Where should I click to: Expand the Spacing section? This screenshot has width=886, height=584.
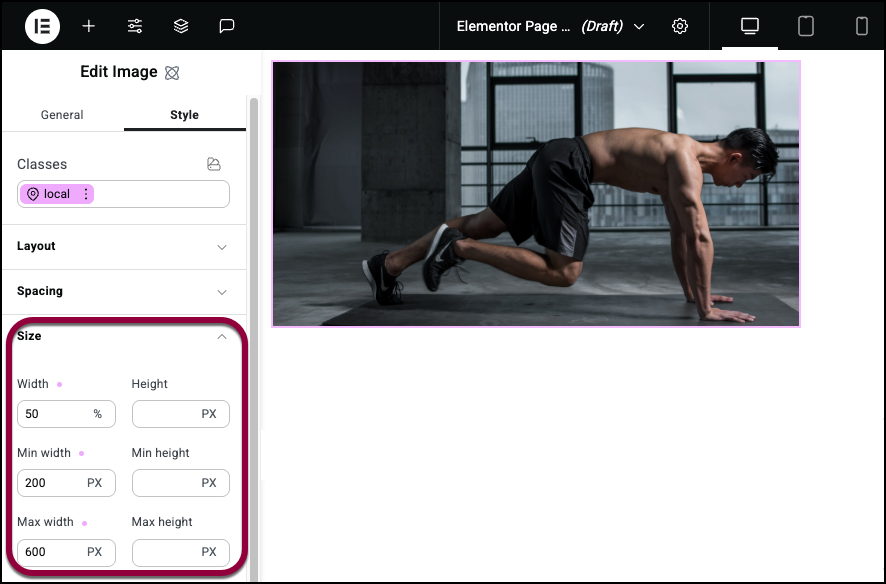[x=124, y=291]
